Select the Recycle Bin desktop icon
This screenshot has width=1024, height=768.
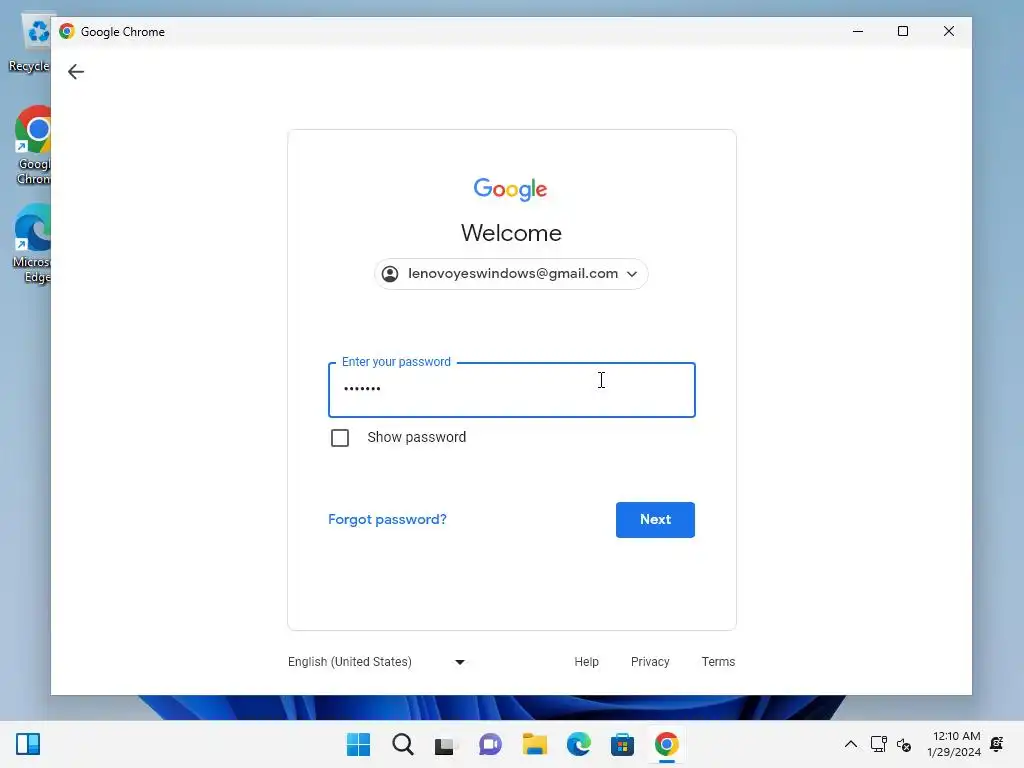pos(29,44)
